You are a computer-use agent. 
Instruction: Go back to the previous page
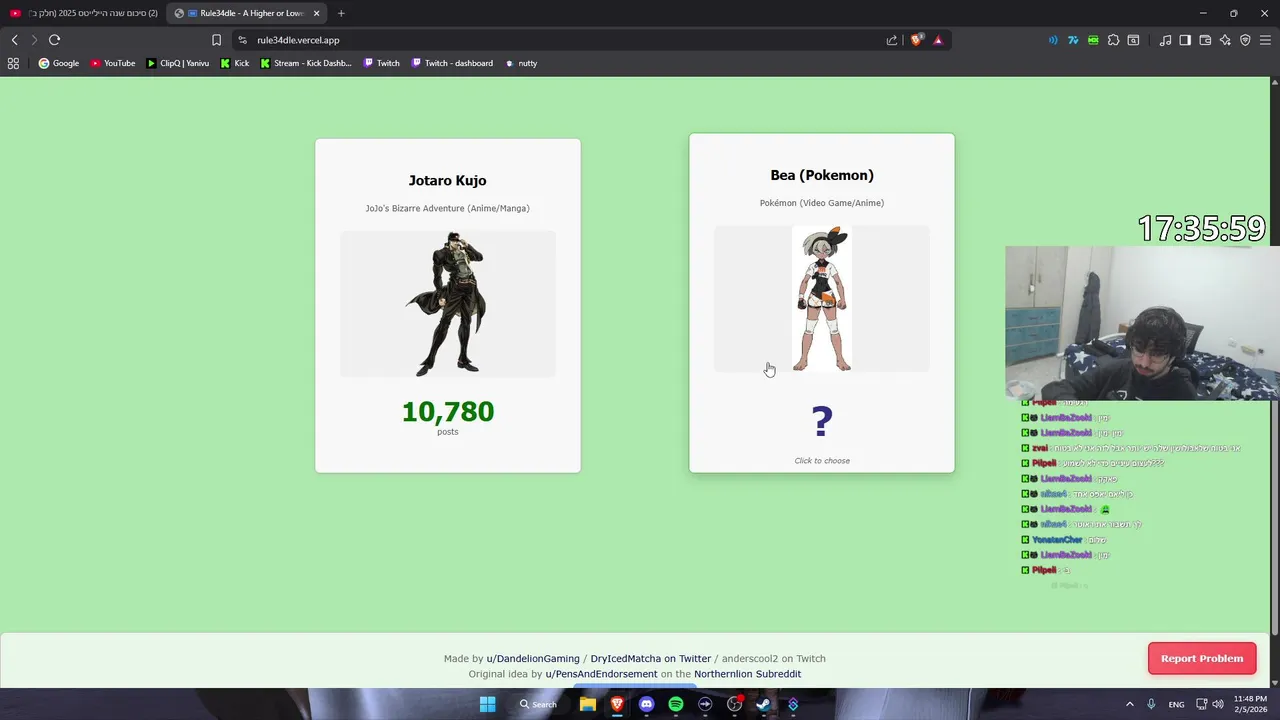14,40
